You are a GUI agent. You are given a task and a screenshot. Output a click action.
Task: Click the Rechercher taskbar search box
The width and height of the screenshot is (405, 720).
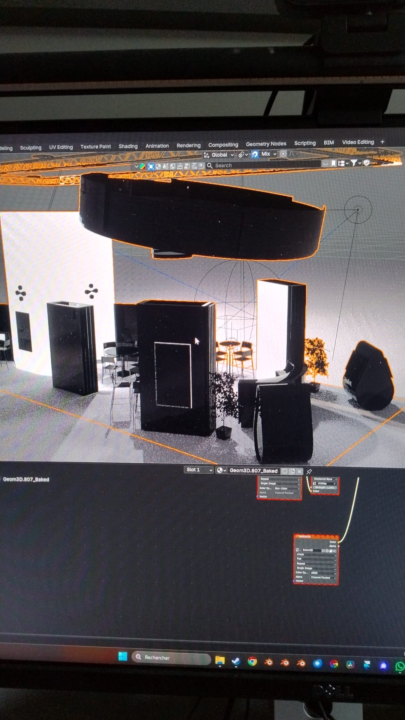click(x=170, y=657)
